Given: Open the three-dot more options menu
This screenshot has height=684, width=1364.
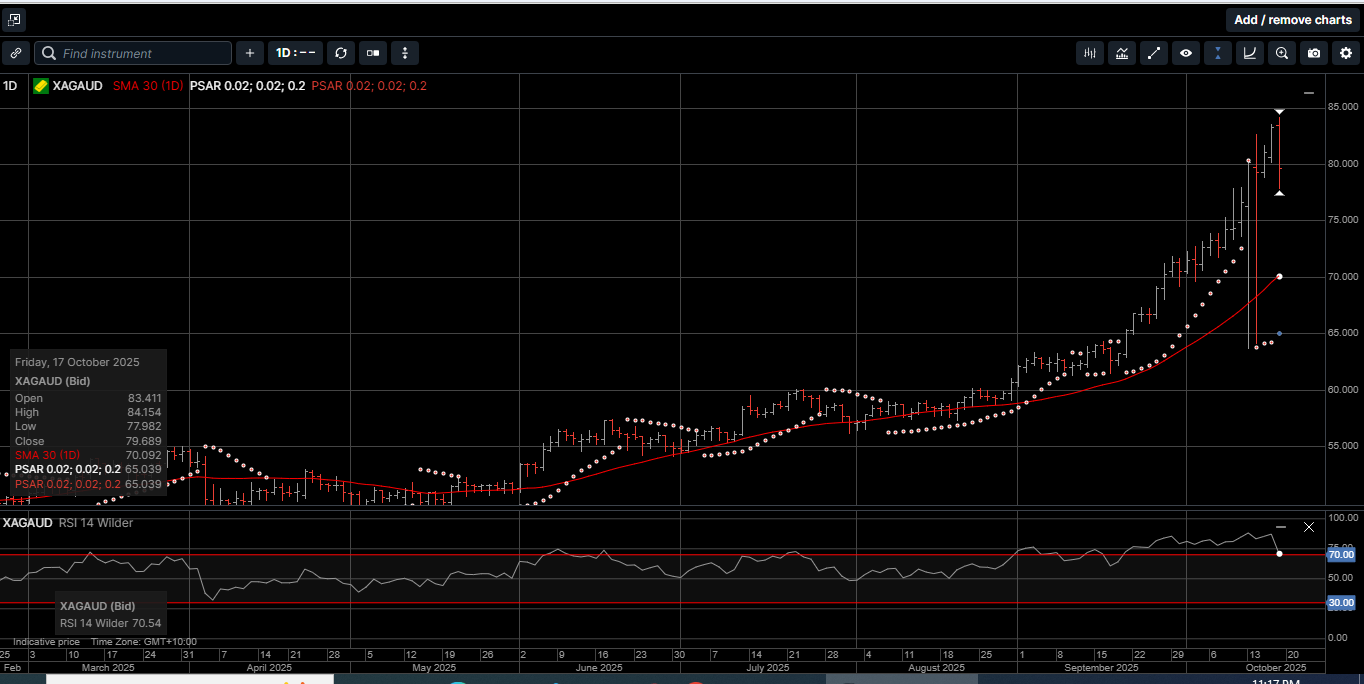Looking at the screenshot, I should (x=404, y=53).
